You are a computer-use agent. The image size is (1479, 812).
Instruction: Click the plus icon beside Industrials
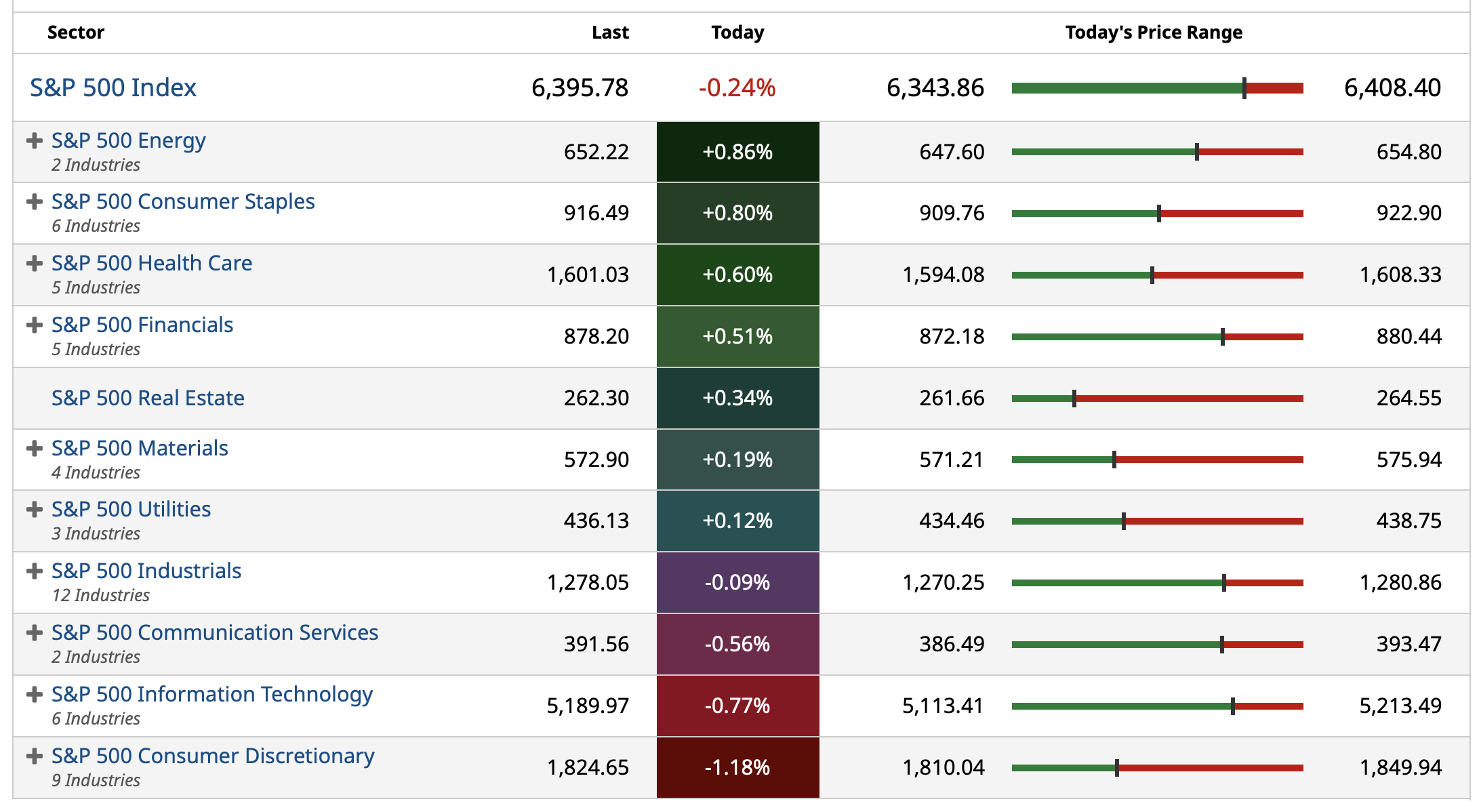click(x=34, y=571)
